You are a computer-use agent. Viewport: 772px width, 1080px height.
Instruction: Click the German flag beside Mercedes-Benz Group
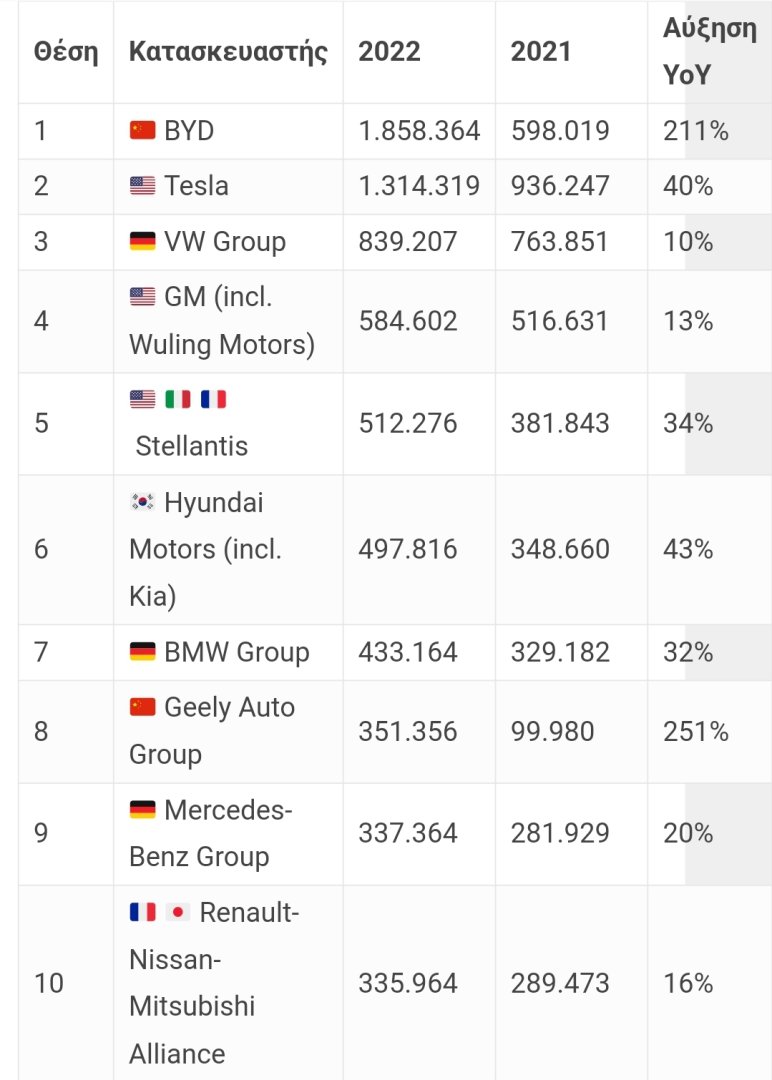(x=143, y=809)
